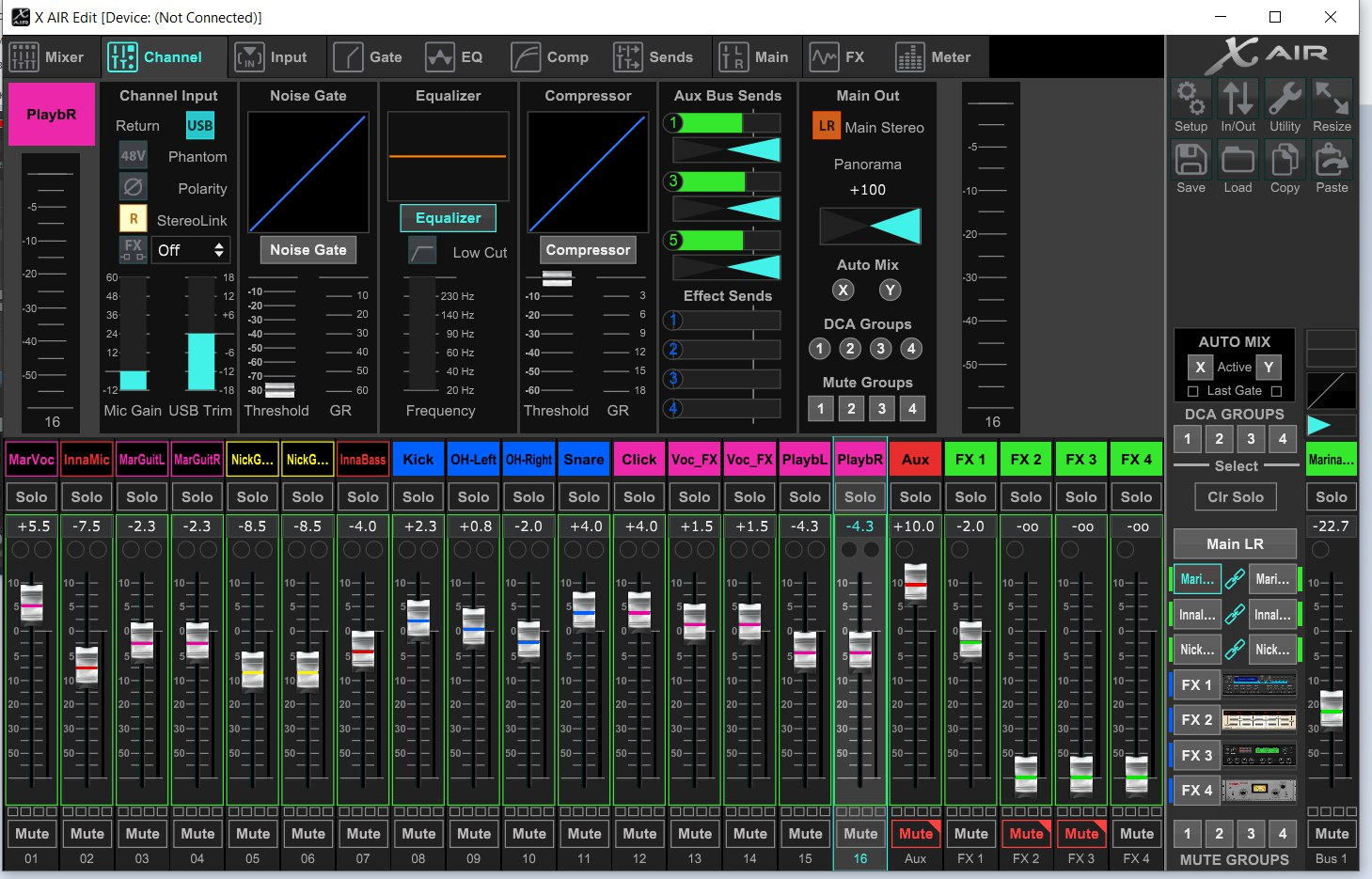This screenshot has width=1372, height=879.
Task: Open the FX insert Off dropdown
Action: (191, 250)
